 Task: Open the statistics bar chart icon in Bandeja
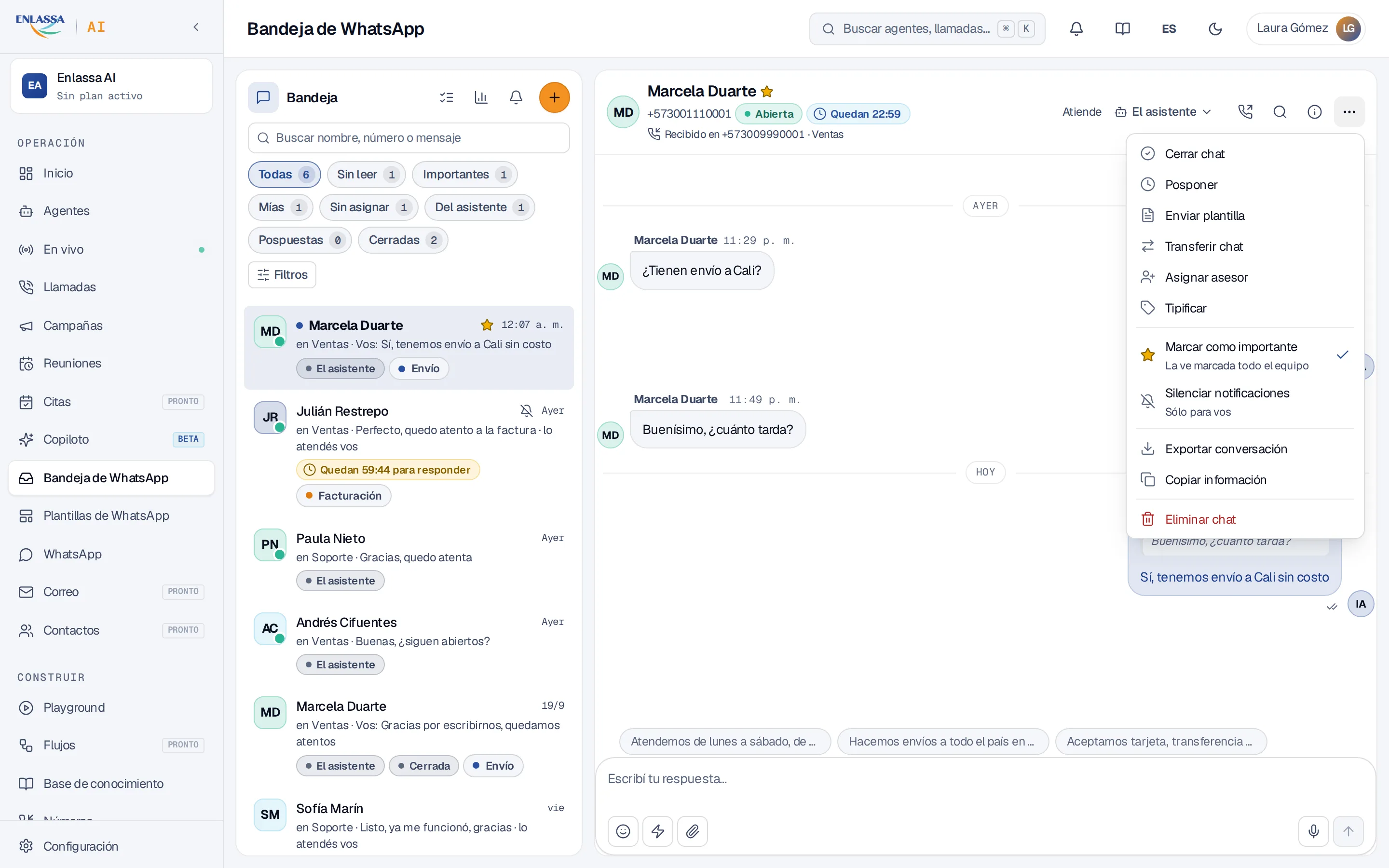[481, 97]
